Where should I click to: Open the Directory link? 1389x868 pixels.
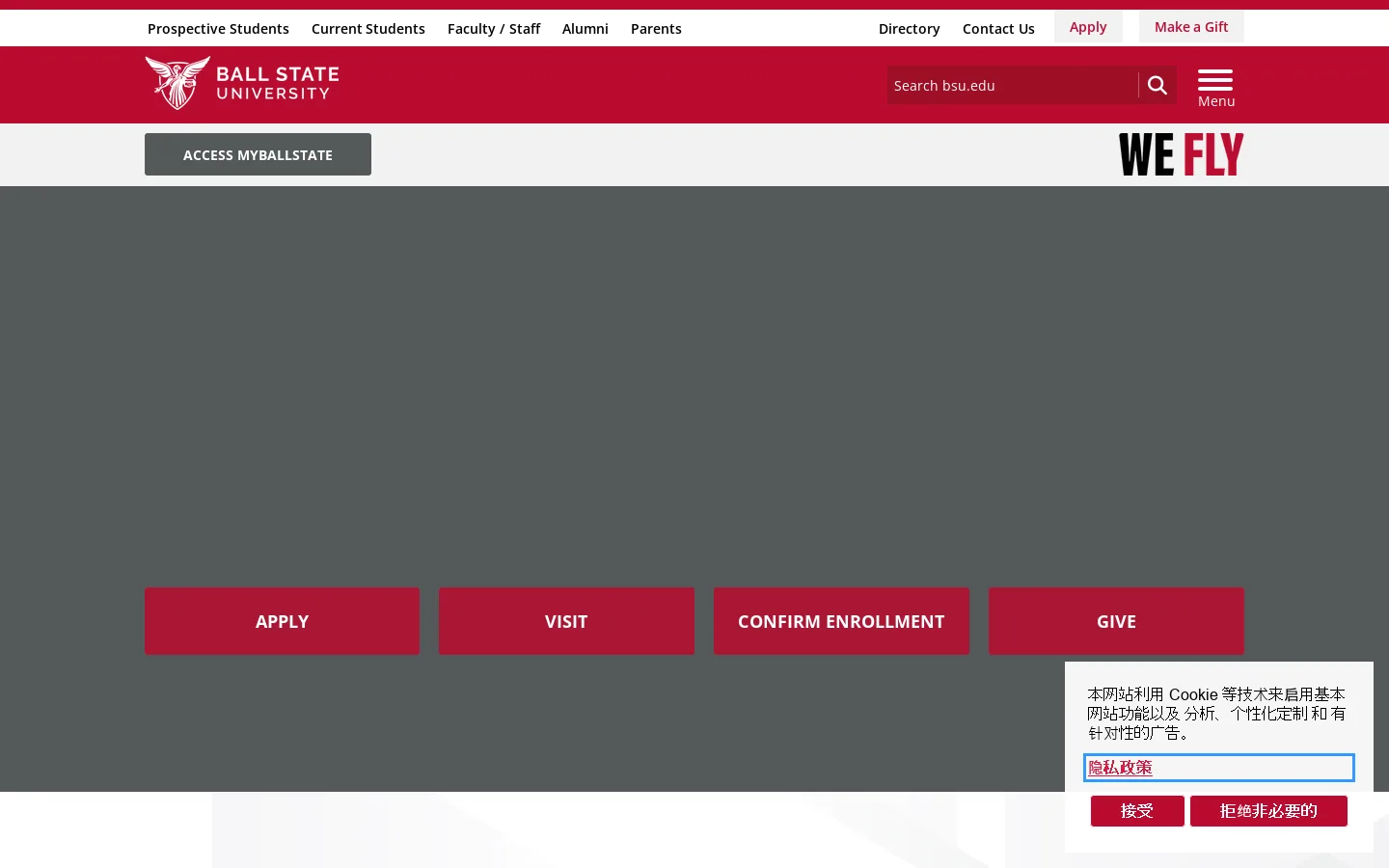click(x=910, y=29)
